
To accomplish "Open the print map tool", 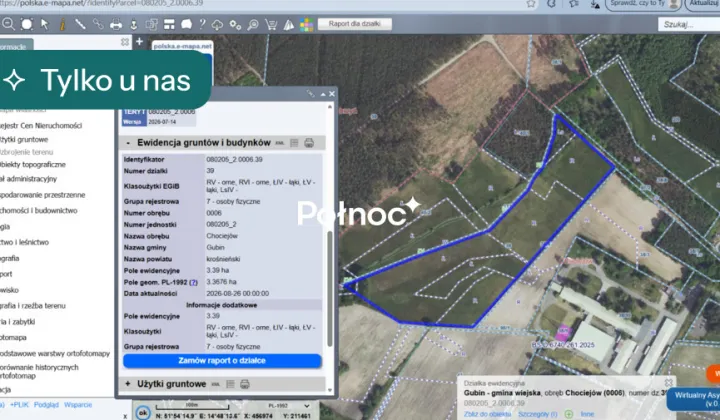I will [x=116, y=24].
